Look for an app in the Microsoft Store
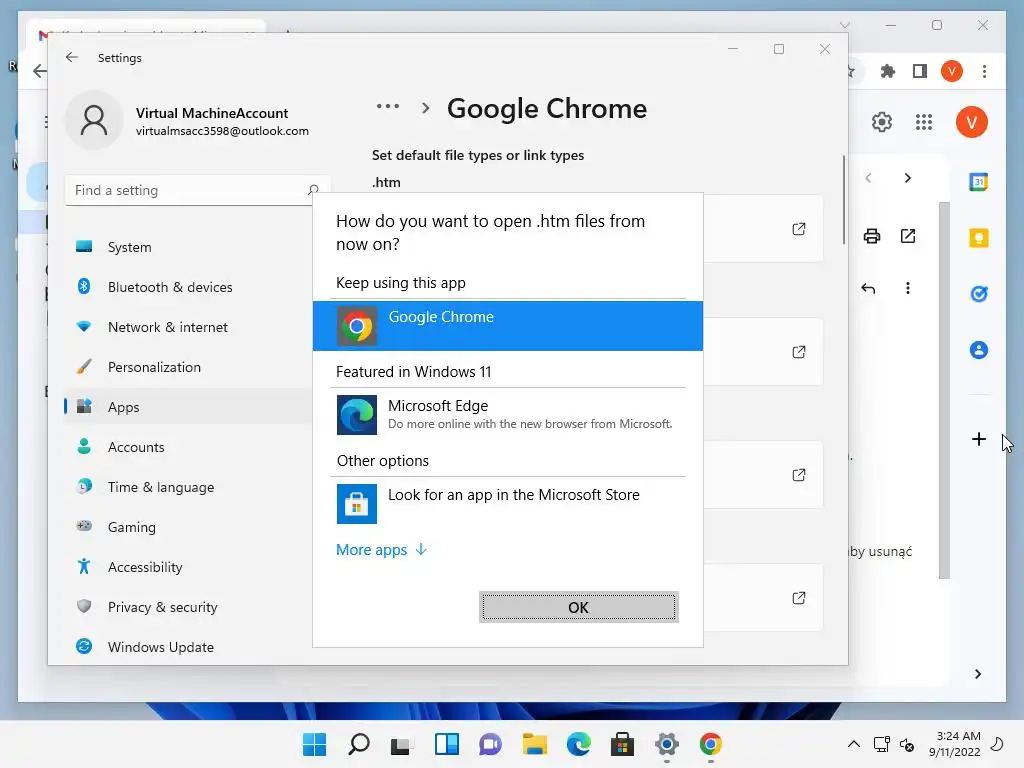 [507, 504]
